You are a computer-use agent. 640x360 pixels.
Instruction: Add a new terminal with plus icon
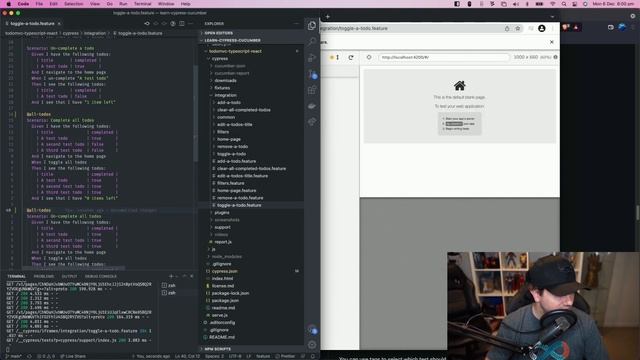click(171, 276)
